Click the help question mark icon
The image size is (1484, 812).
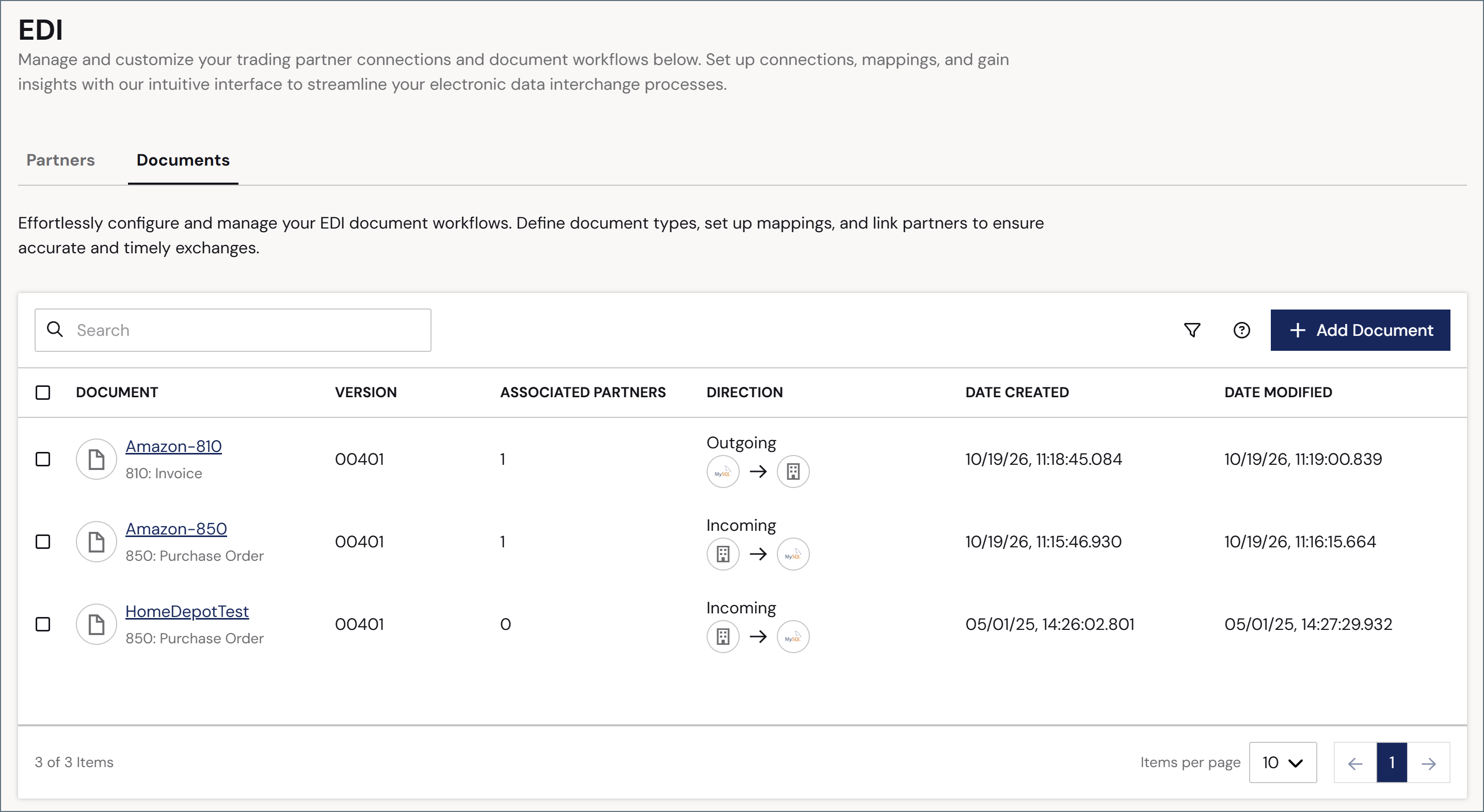[1241, 330]
